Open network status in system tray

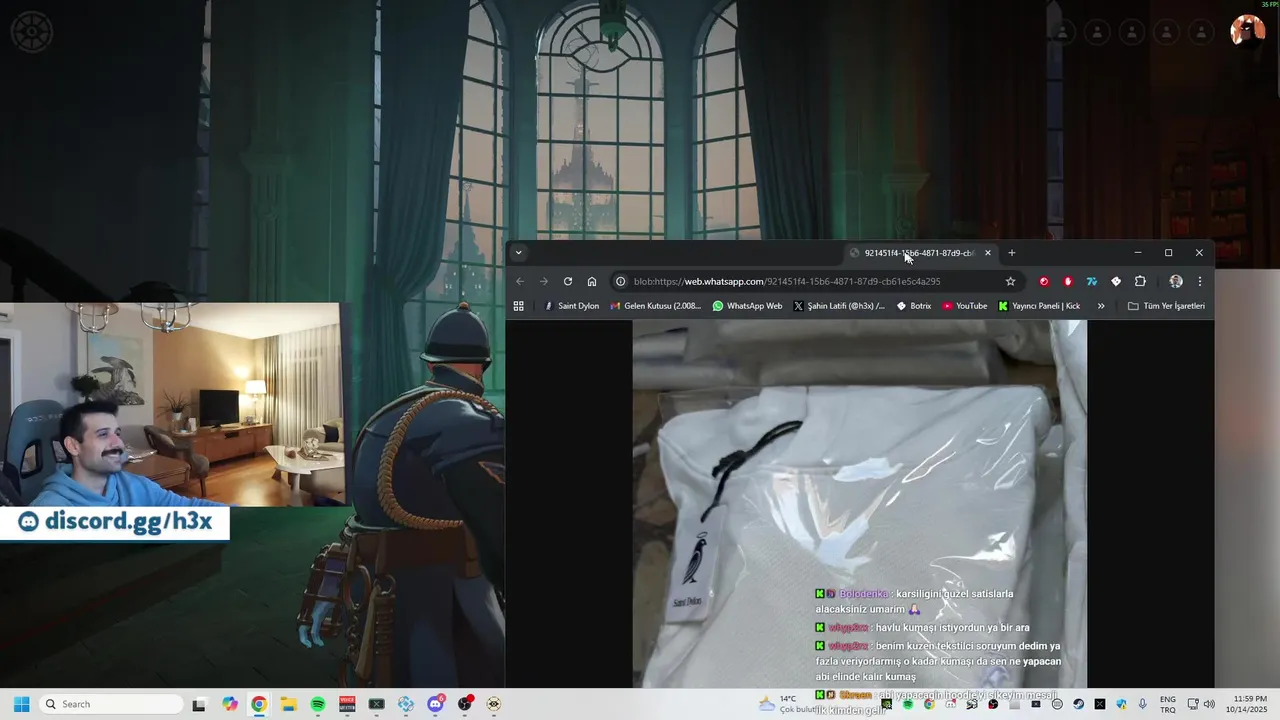1194,704
